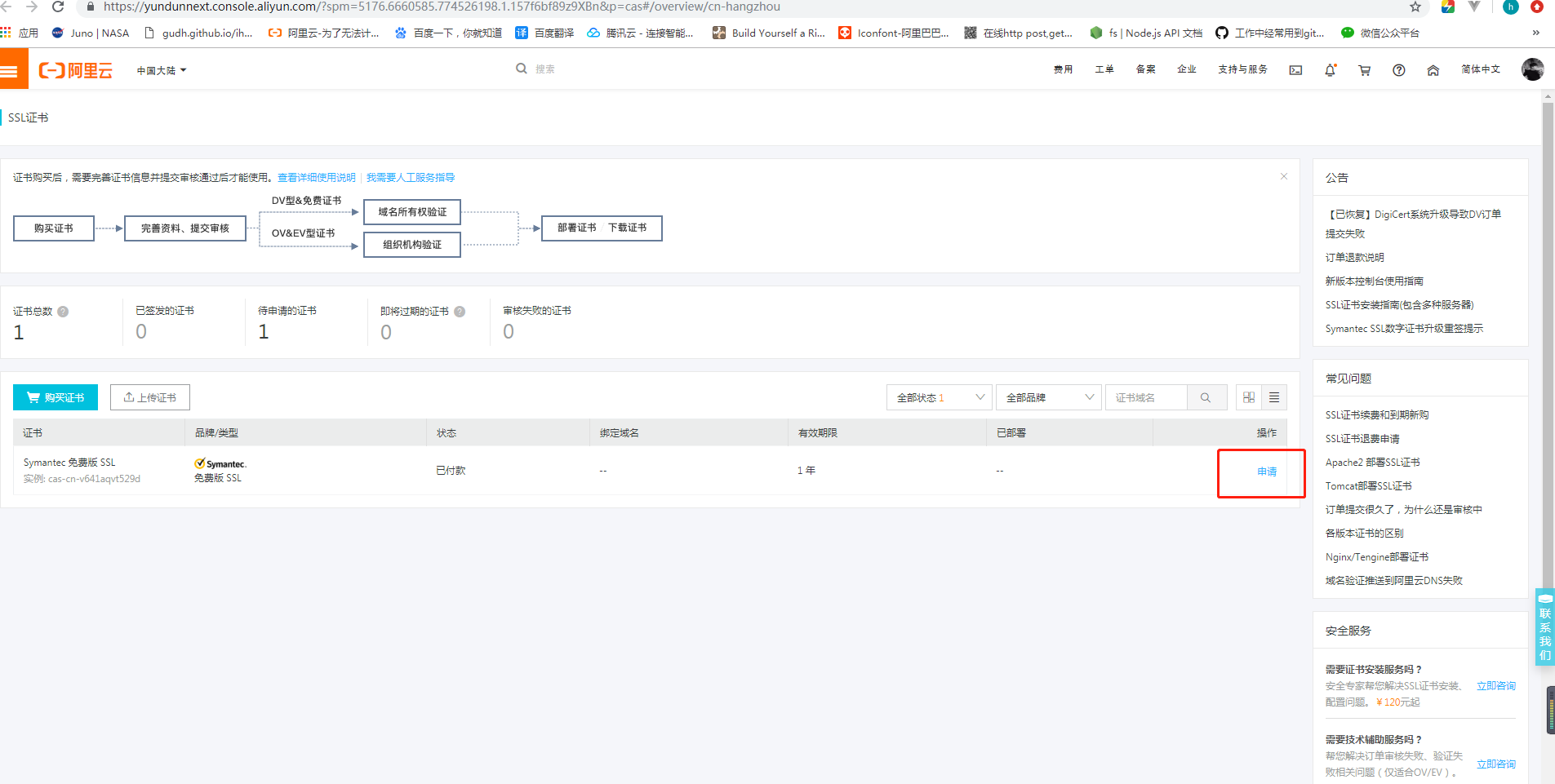Open the notifications bell icon

[1330, 70]
